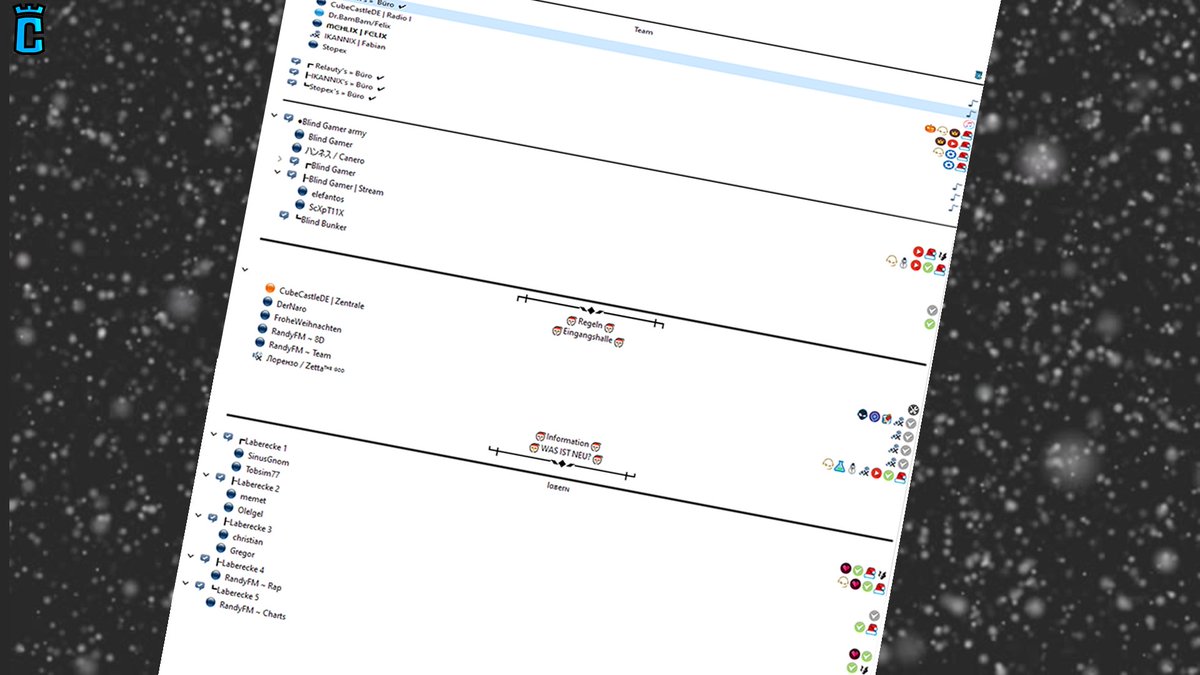
Task: Collapse the Laberecke 1 channel
Action: (x=214, y=435)
